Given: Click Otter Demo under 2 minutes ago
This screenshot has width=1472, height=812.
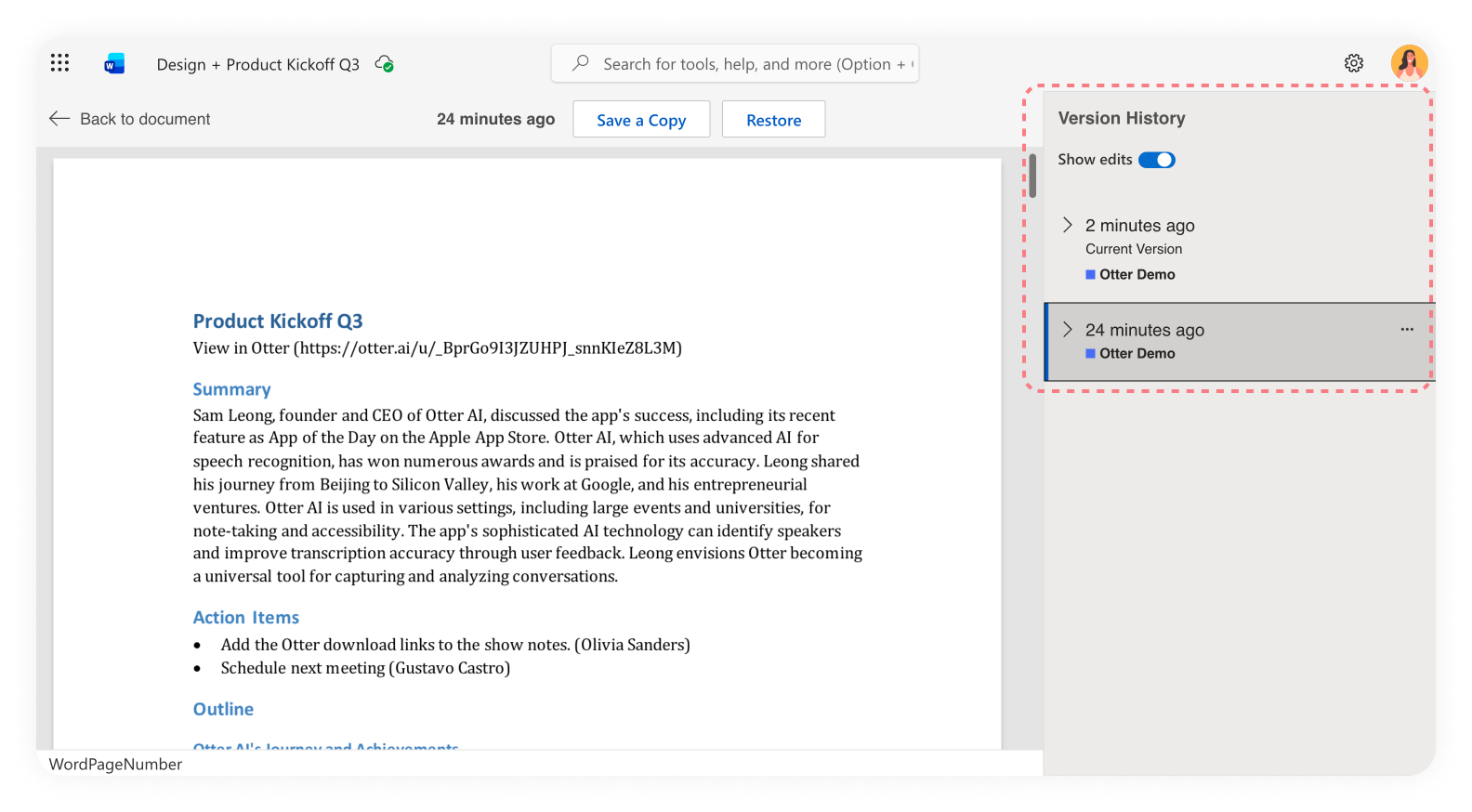Looking at the screenshot, I should (1137, 274).
